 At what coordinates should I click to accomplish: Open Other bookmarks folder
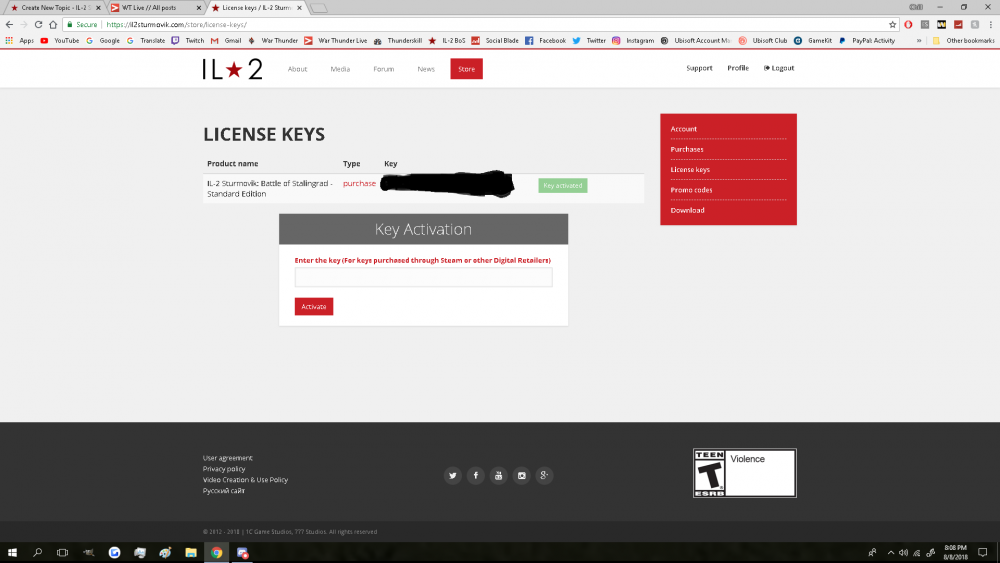(x=964, y=40)
